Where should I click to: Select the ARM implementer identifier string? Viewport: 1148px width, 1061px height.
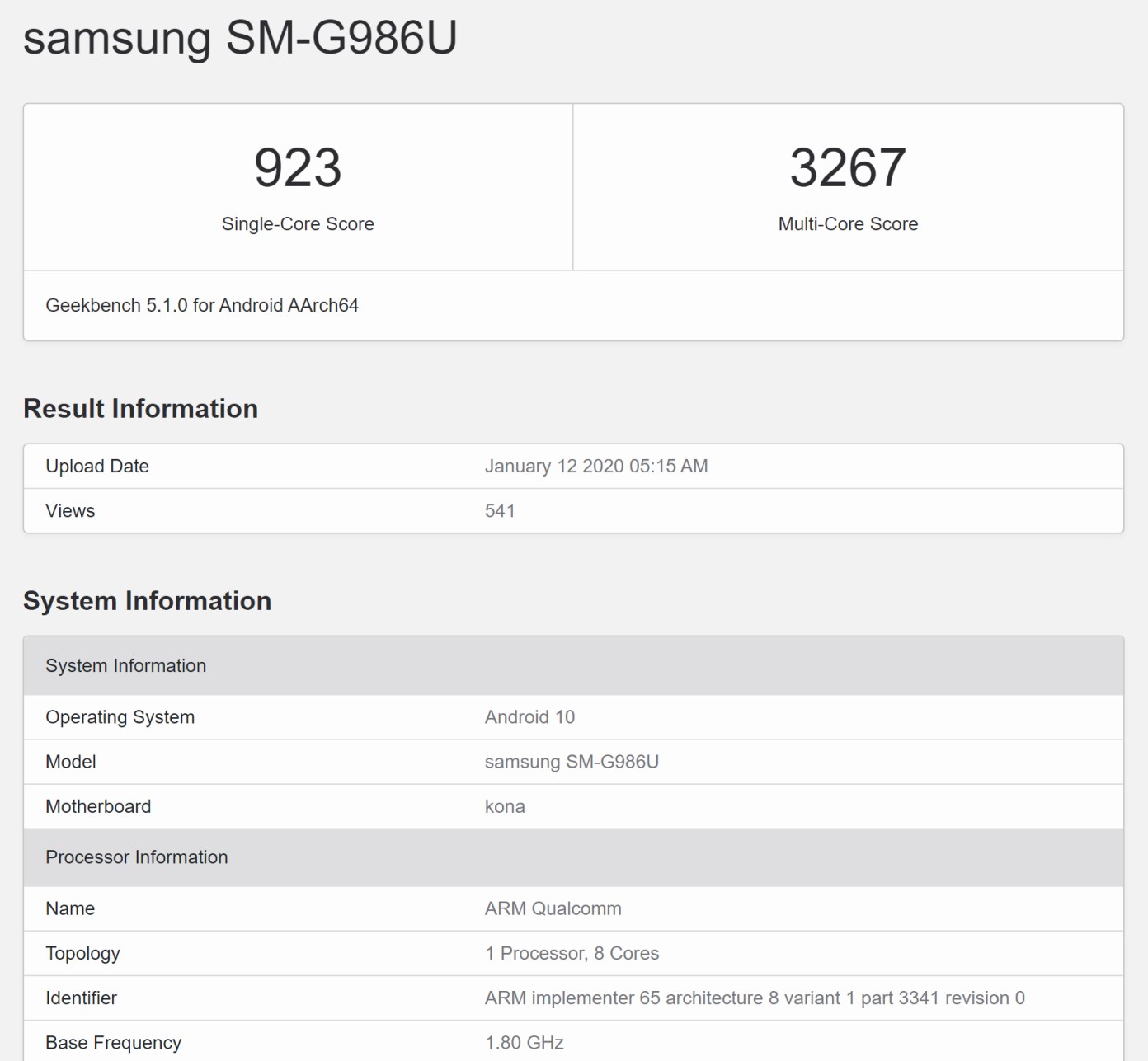[754, 998]
